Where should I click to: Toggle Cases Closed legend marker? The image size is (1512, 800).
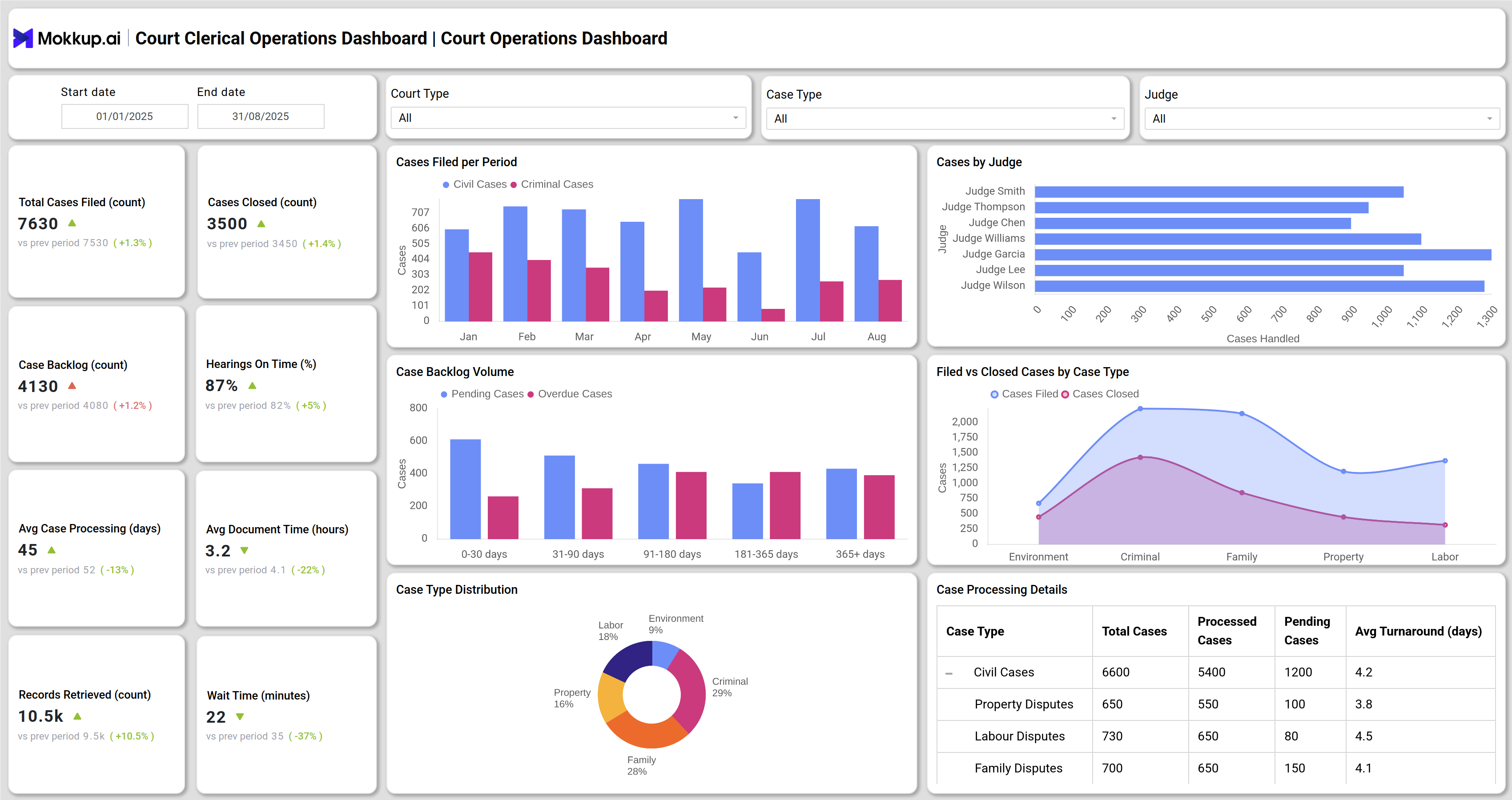click(1065, 395)
